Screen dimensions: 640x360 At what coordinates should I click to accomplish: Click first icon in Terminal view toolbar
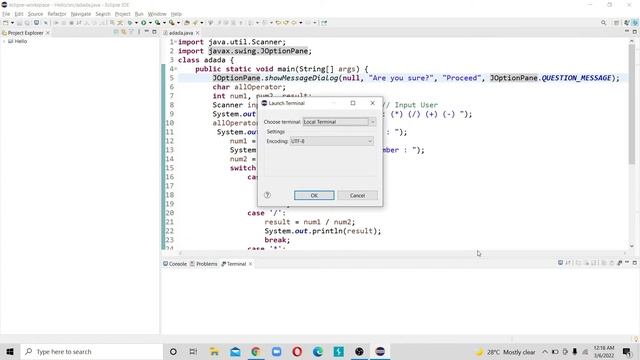coord(560,263)
